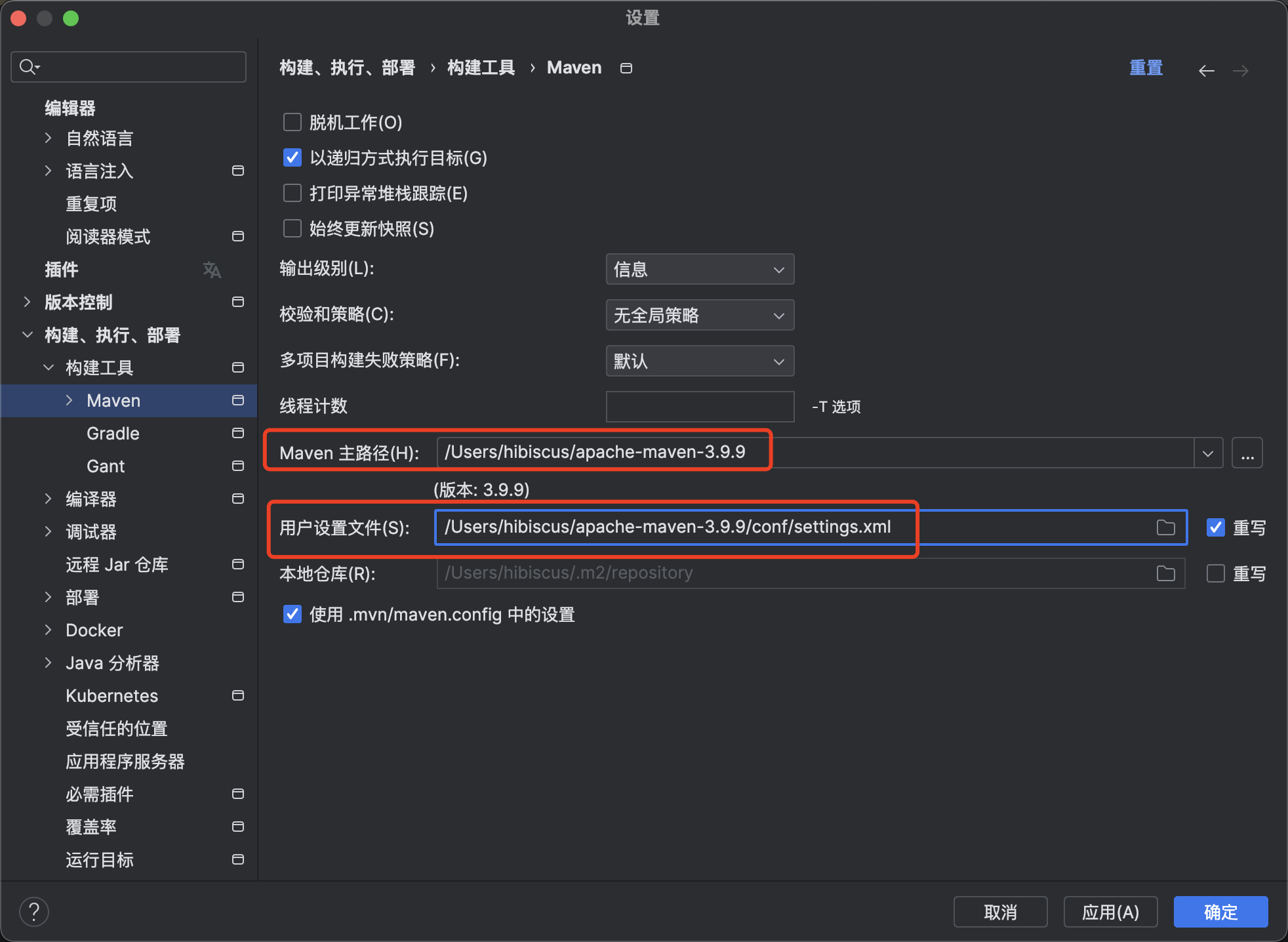Screen dimensions: 1288x942
Task: Open the 输出级别 dropdown showing 信息
Action: (x=699, y=270)
